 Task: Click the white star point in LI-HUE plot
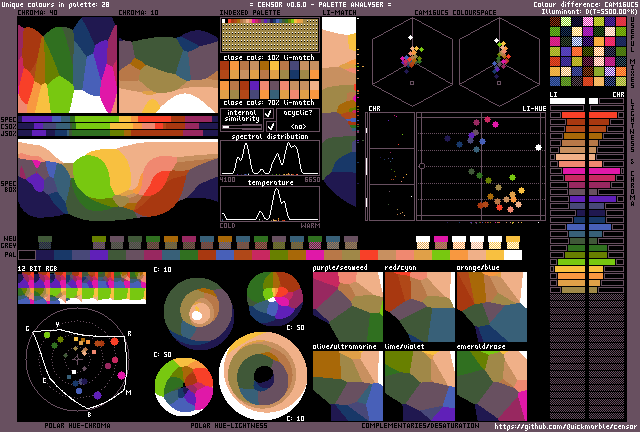point(538,148)
